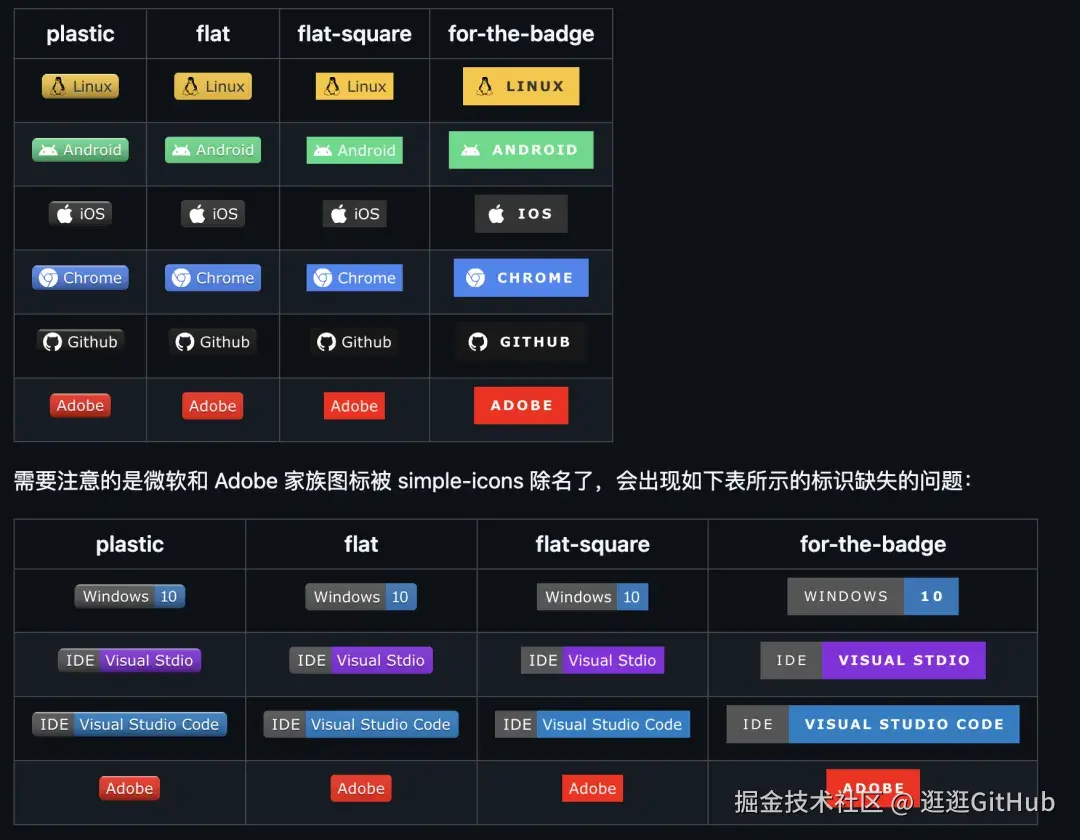Viewport: 1080px width, 840px height.
Task: Click the IDE Visual Stdio purple badge in flat style
Action: [x=360, y=660]
